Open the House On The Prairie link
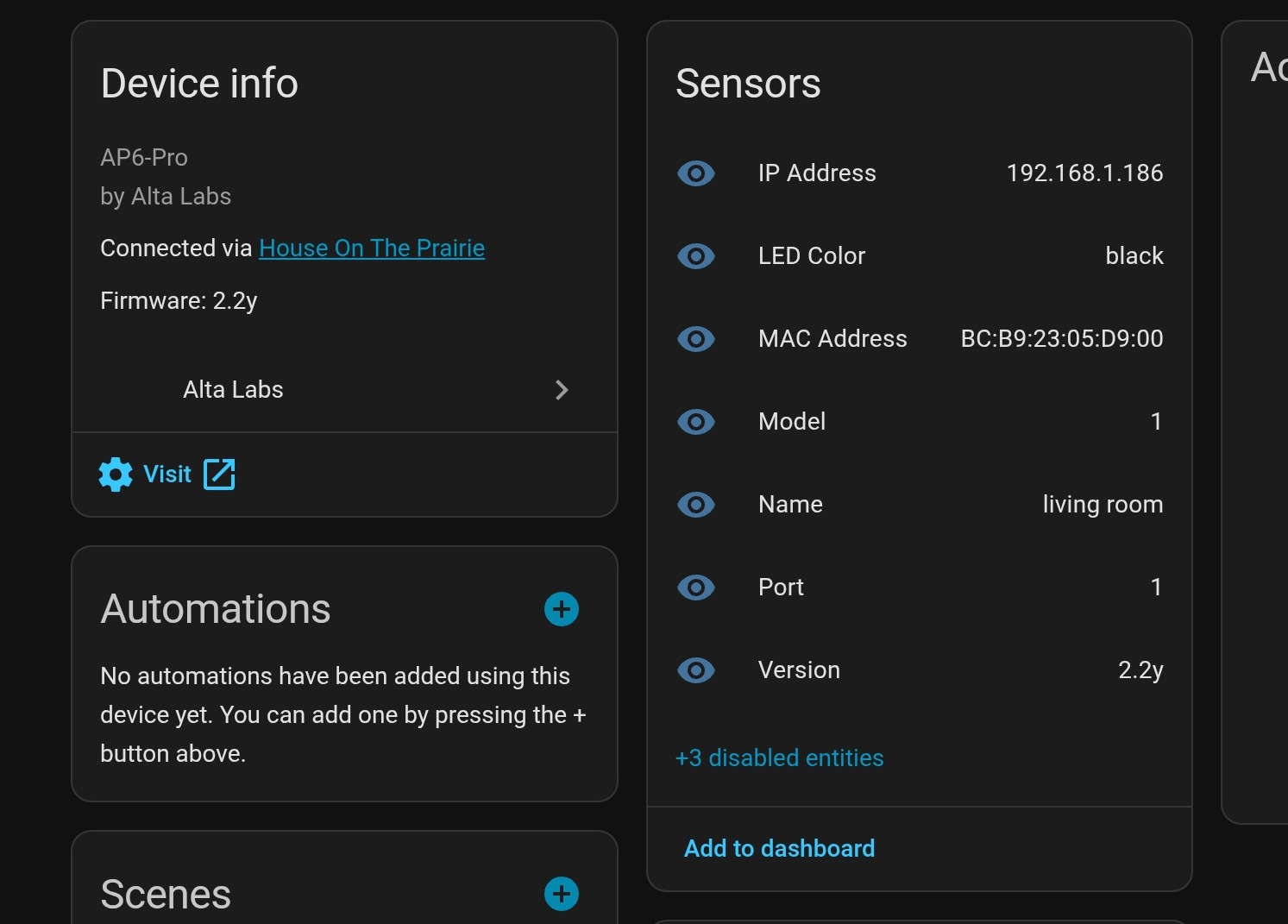The image size is (1288, 924). tap(371, 248)
